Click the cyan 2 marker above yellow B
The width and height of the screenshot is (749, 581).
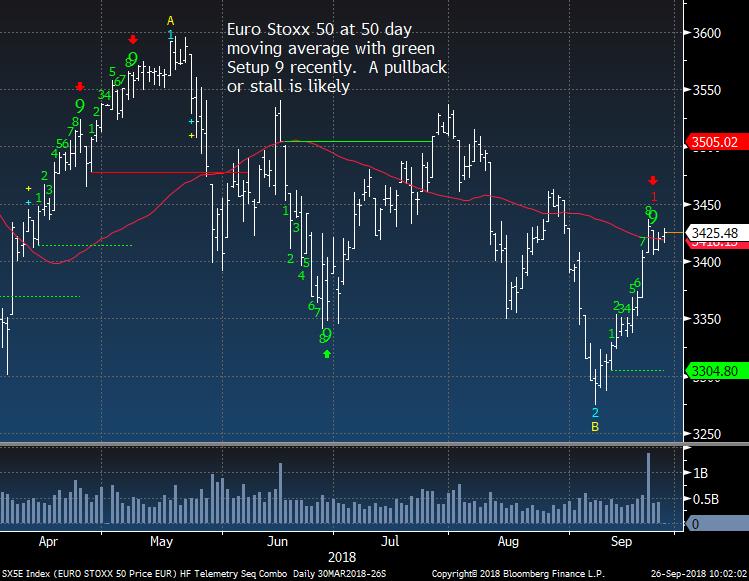[595, 412]
